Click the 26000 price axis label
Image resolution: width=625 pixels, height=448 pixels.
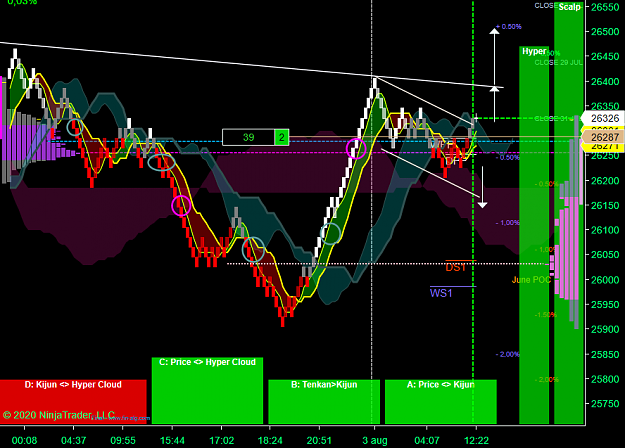[605, 280]
